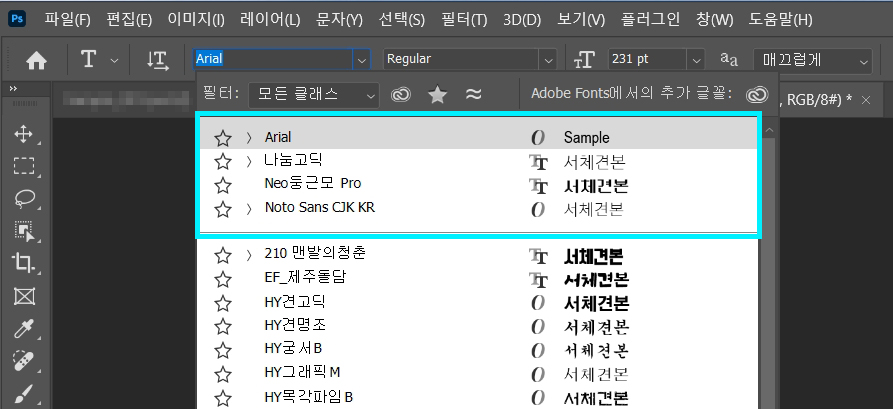Filter fonts by Adobe Fonts cloud icon
The width and height of the screenshot is (893, 409).
[401, 95]
